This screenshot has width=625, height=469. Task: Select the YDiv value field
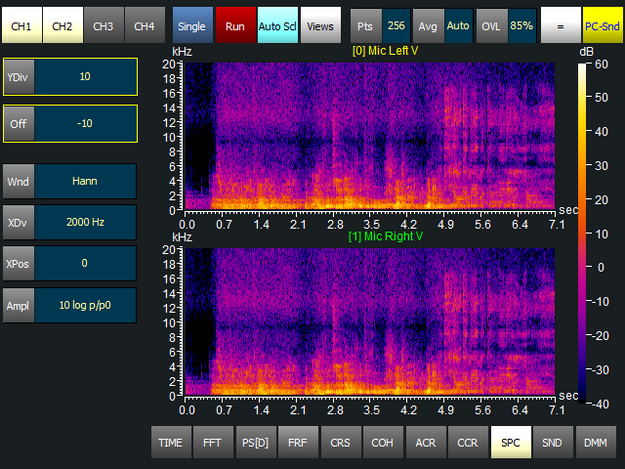pyautogui.click(x=85, y=77)
